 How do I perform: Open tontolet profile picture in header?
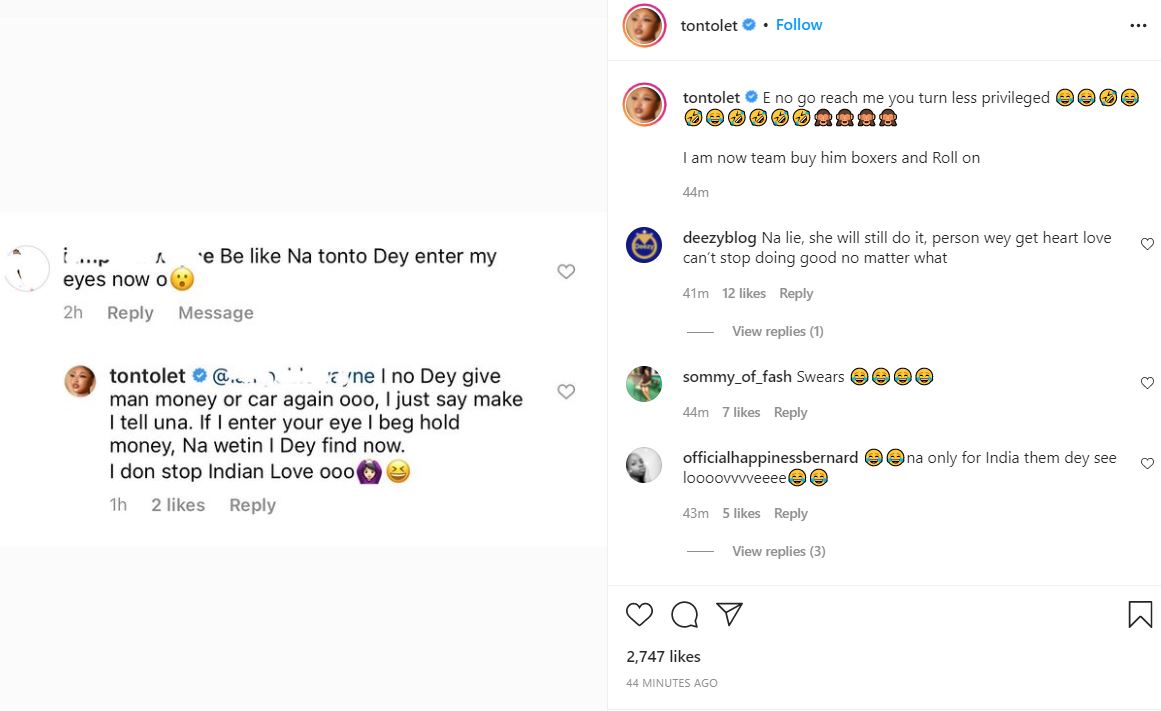point(644,26)
